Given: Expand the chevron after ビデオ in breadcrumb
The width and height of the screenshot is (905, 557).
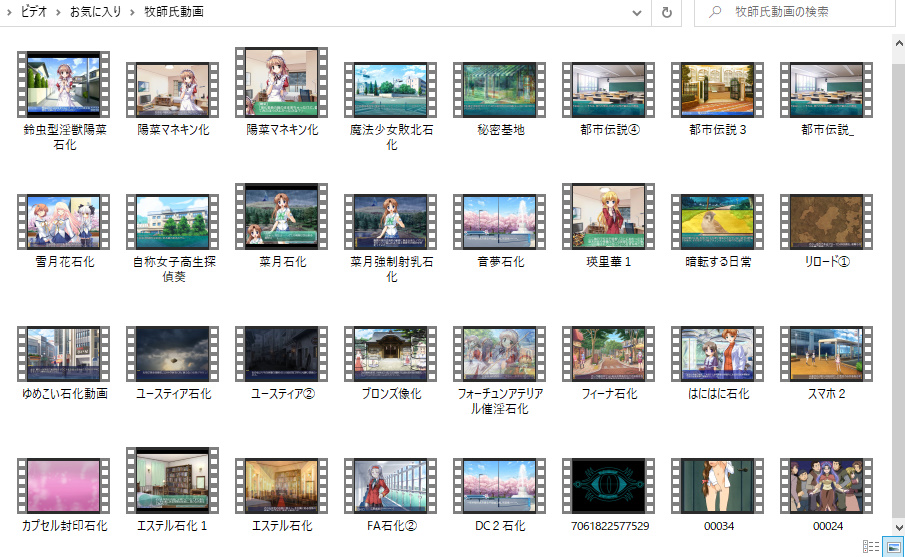Looking at the screenshot, I should tap(58, 13).
